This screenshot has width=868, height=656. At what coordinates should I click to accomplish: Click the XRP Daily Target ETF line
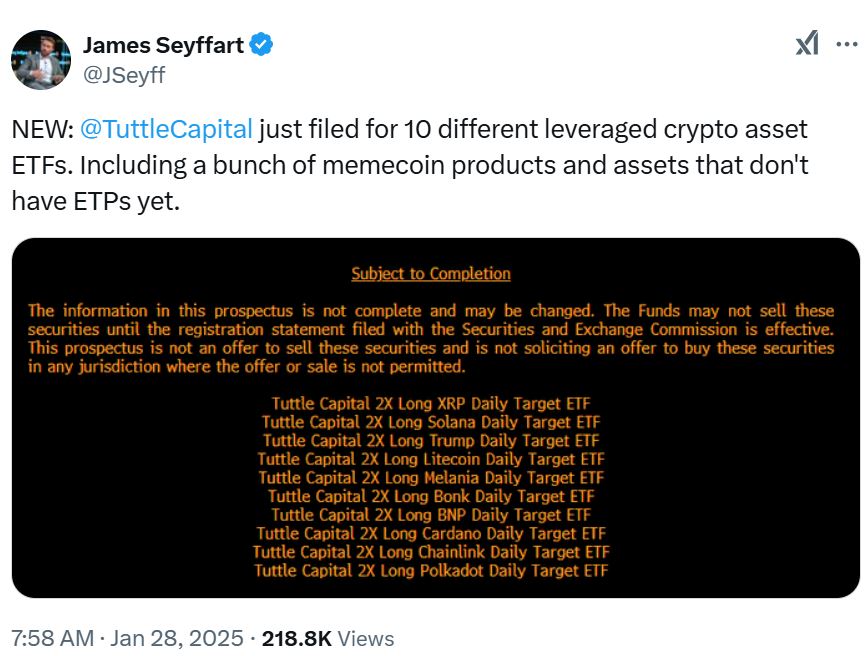click(430, 403)
